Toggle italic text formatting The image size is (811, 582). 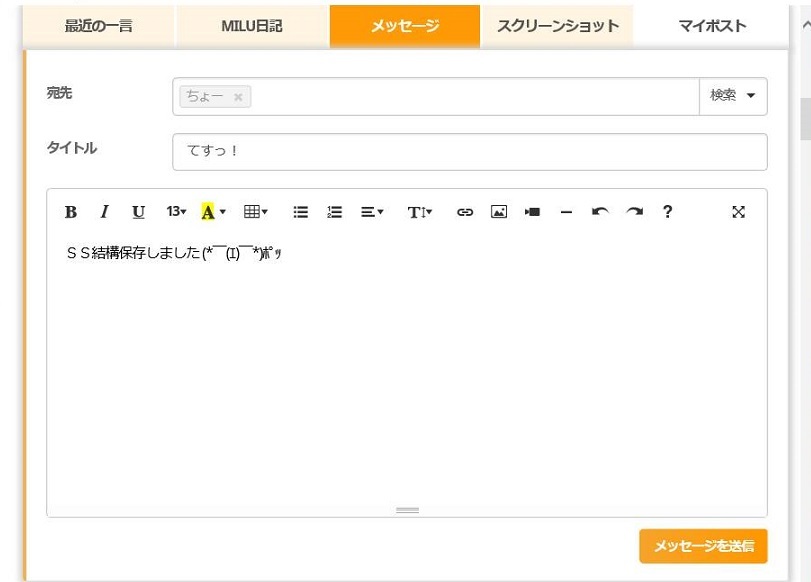pyautogui.click(x=104, y=212)
